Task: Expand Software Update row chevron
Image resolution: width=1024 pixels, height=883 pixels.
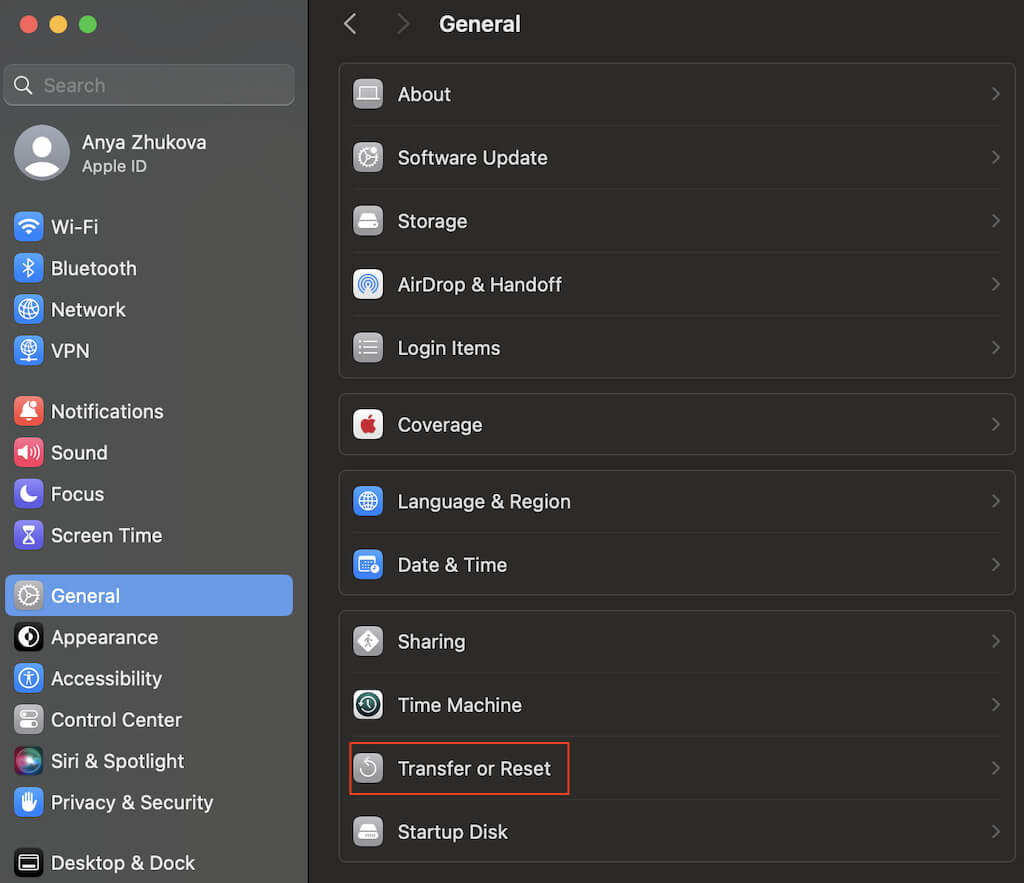Action: (x=995, y=157)
